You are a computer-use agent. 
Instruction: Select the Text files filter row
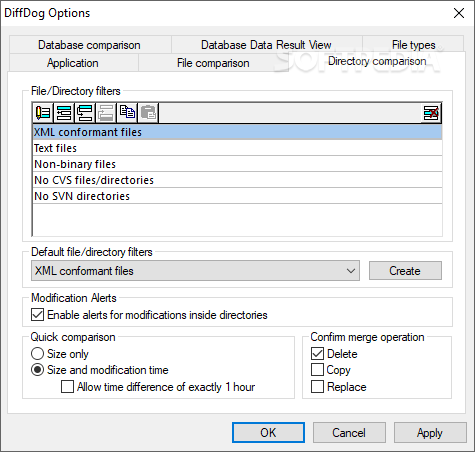[237, 148]
